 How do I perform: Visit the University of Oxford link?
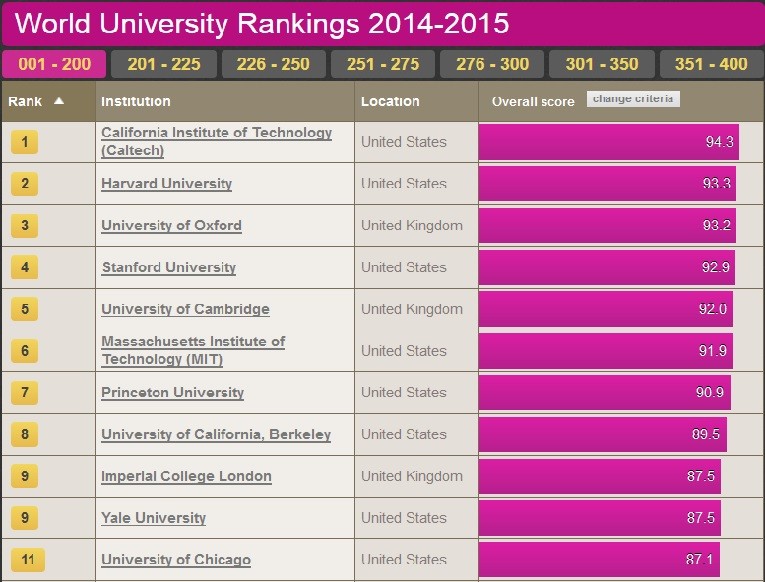171,226
